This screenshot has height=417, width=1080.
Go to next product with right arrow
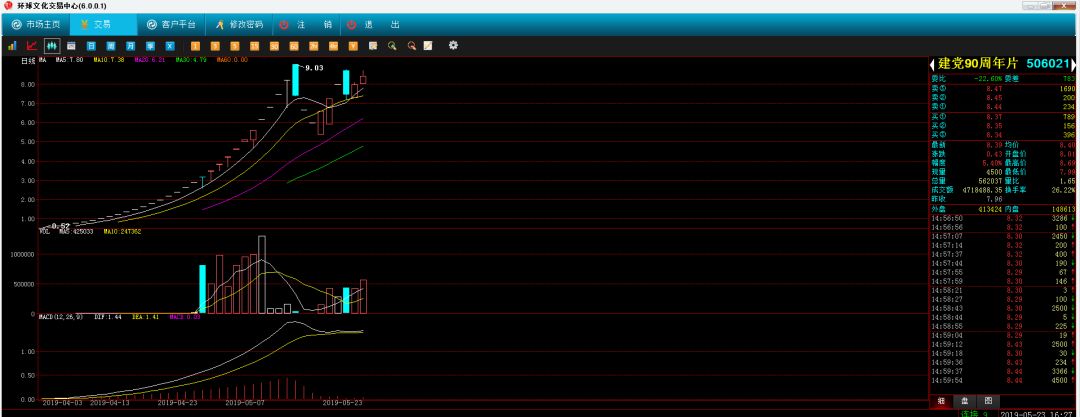click(x=1072, y=64)
